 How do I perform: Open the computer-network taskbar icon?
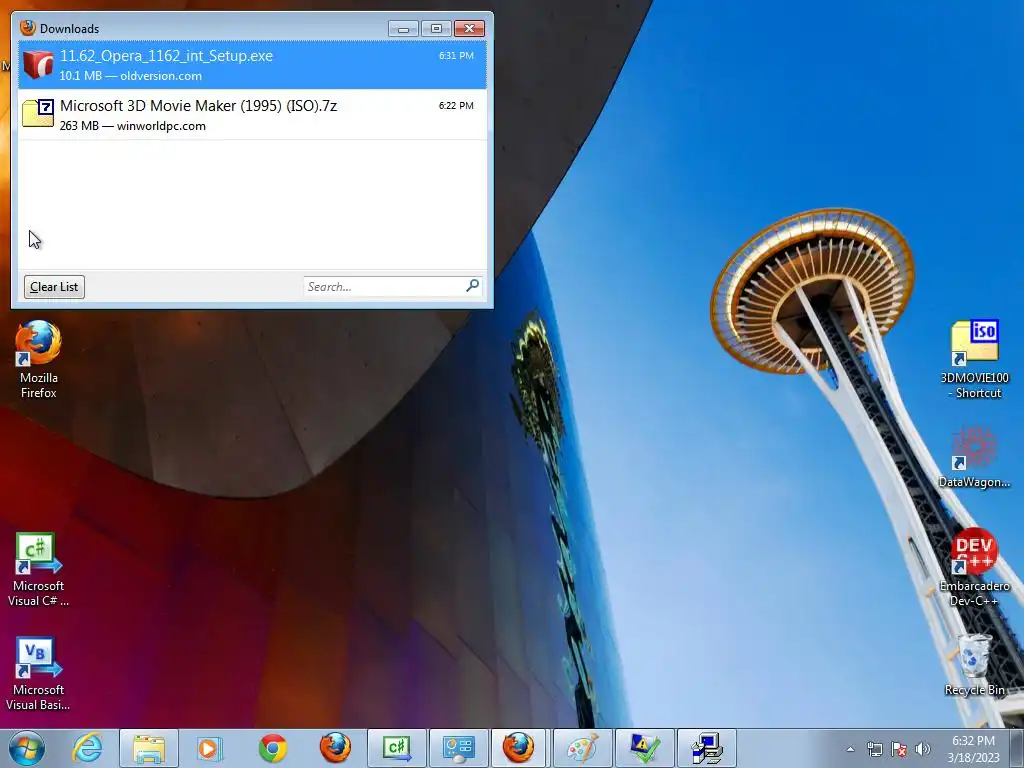click(x=707, y=748)
